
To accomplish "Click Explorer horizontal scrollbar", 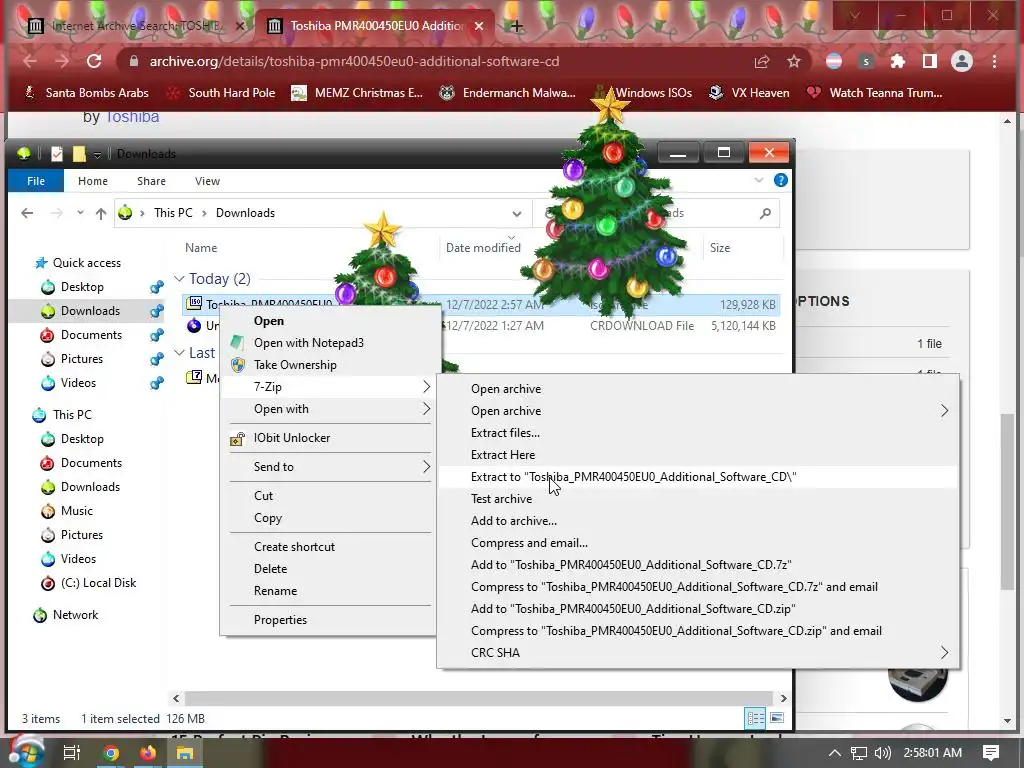I will 478,698.
